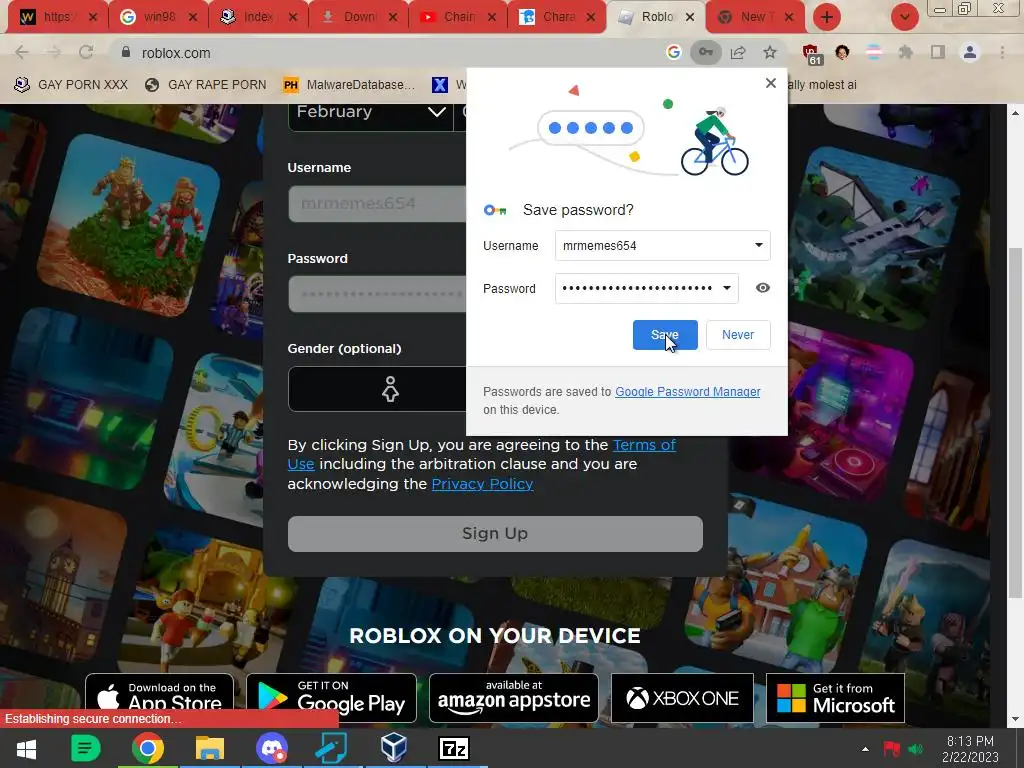Click the blue X bookmark icon
Viewport: 1024px width, 768px height.
tap(440, 84)
